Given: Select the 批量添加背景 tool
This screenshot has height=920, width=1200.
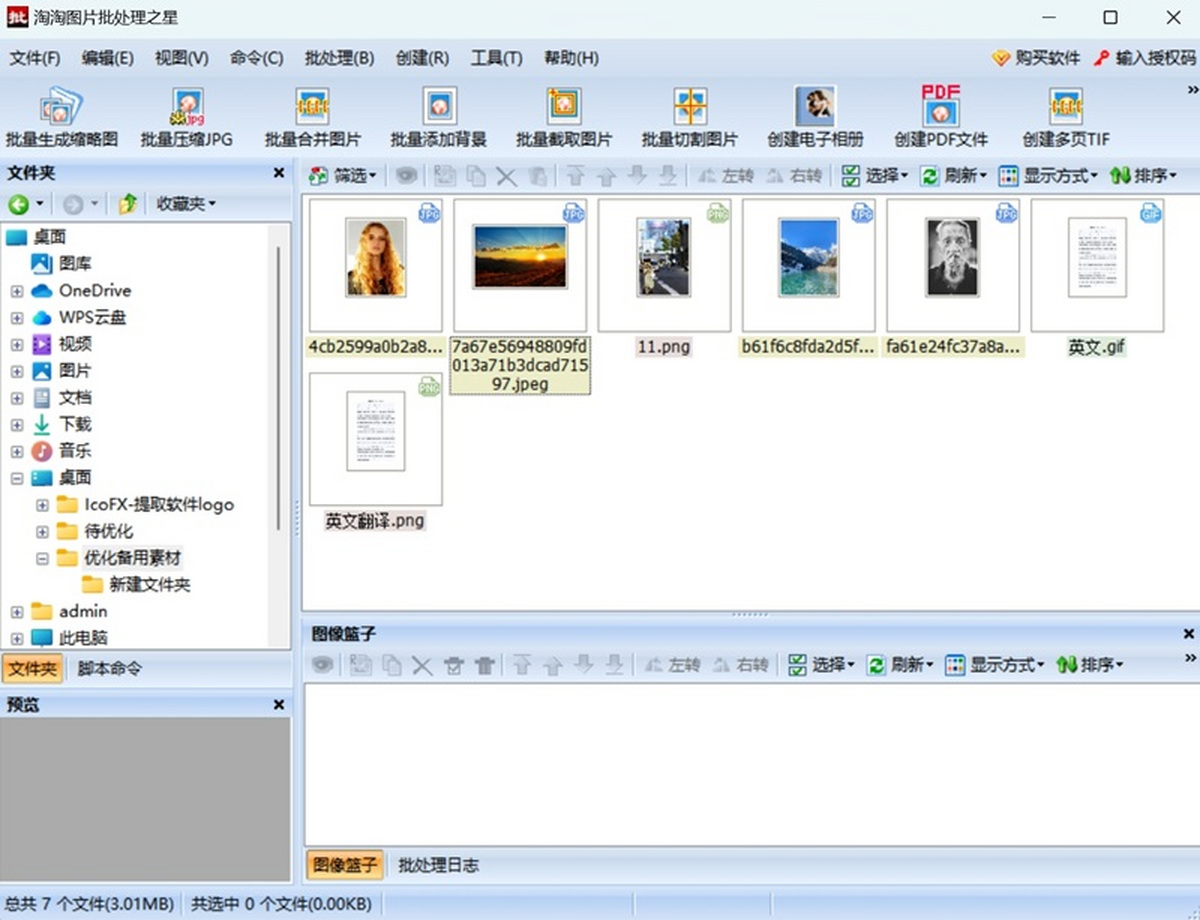Looking at the screenshot, I should (x=438, y=117).
